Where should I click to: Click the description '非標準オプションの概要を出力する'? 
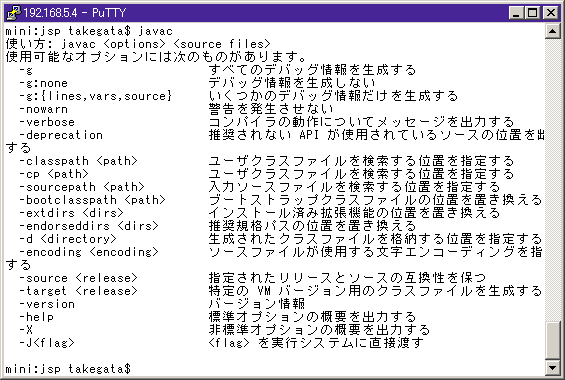[x=320, y=330]
